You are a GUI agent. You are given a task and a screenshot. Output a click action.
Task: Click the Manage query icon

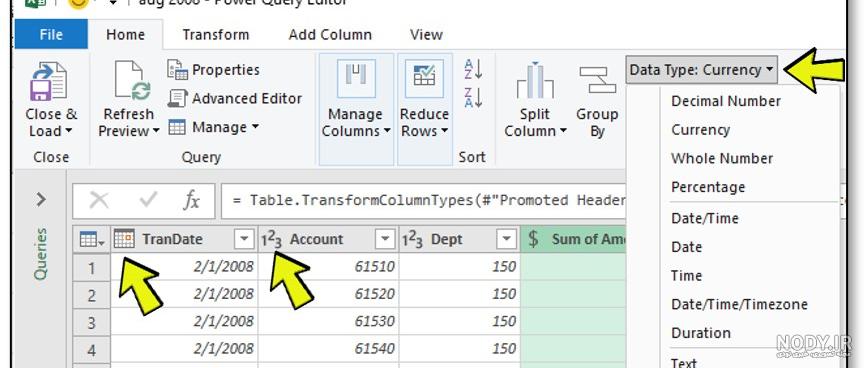click(177, 127)
